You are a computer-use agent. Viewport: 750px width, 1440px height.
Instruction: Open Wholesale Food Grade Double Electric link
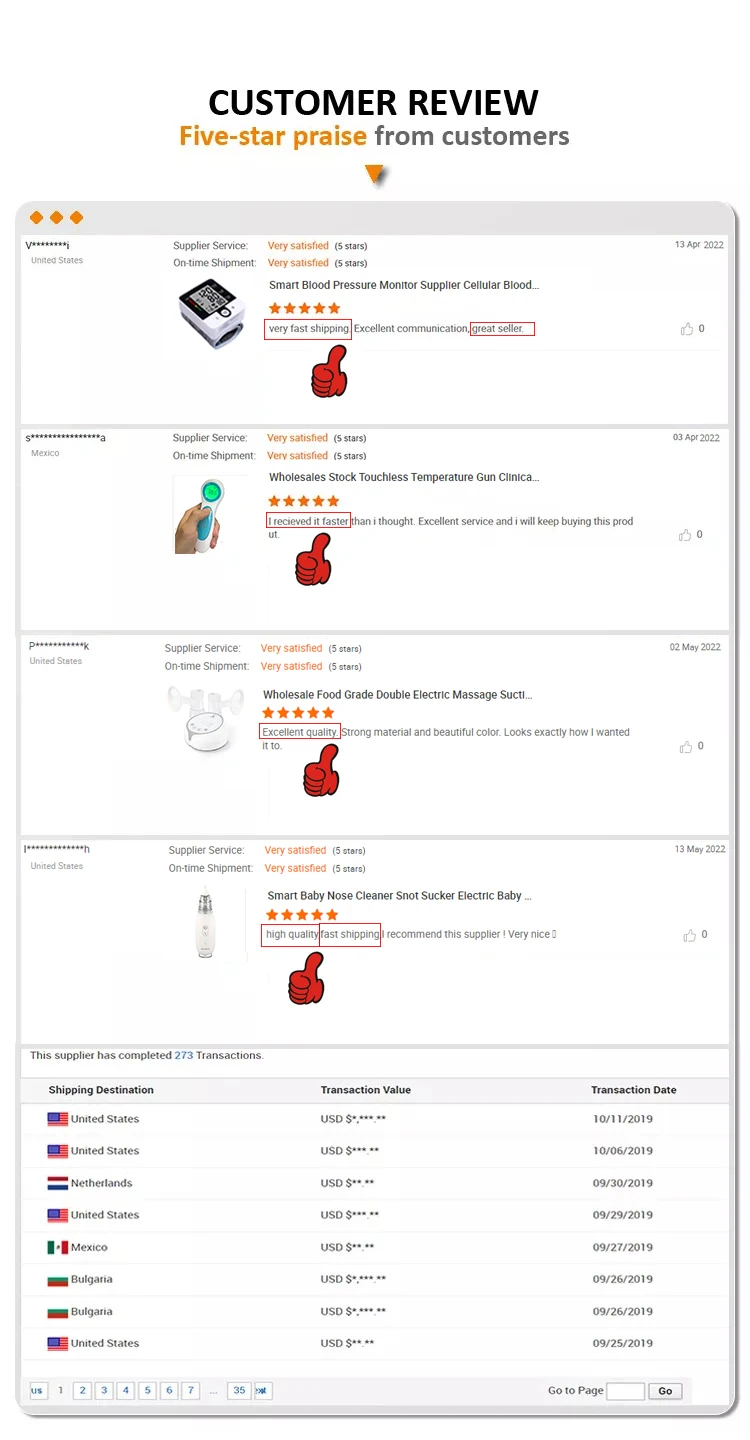point(398,694)
